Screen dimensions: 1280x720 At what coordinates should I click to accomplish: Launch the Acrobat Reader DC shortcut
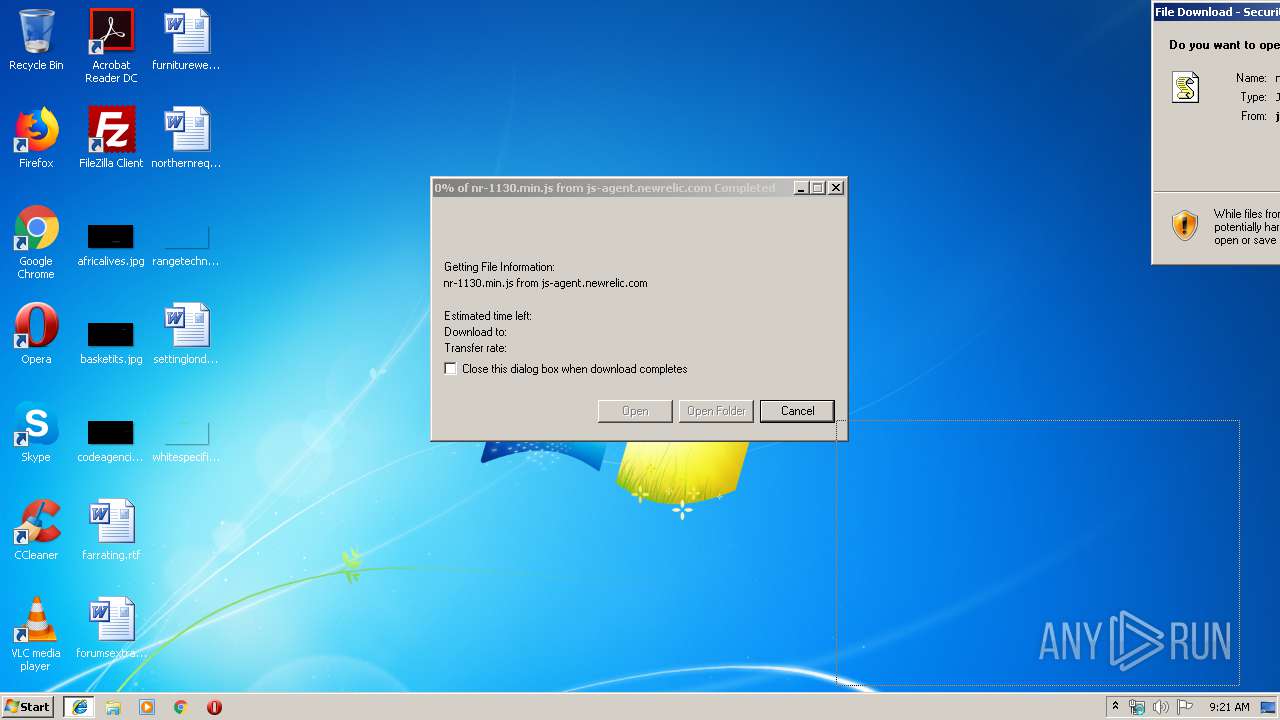(111, 46)
